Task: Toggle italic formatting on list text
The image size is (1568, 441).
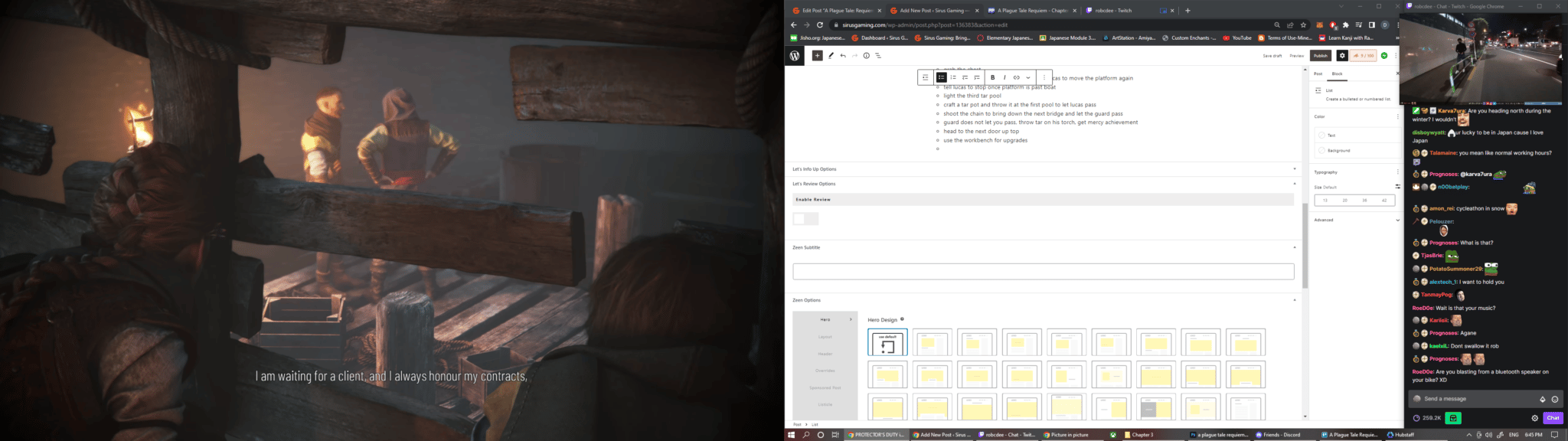Action: click(x=1004, y=77)
